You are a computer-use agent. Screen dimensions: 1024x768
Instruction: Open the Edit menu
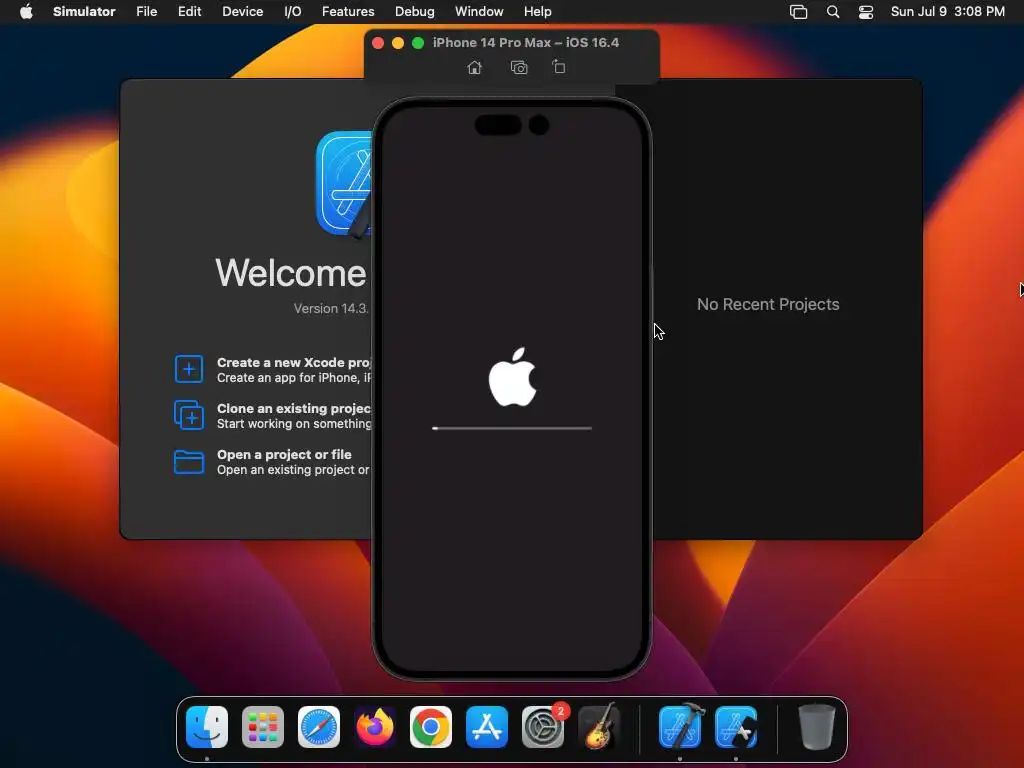pyautogui.click(x=189, y=11)
